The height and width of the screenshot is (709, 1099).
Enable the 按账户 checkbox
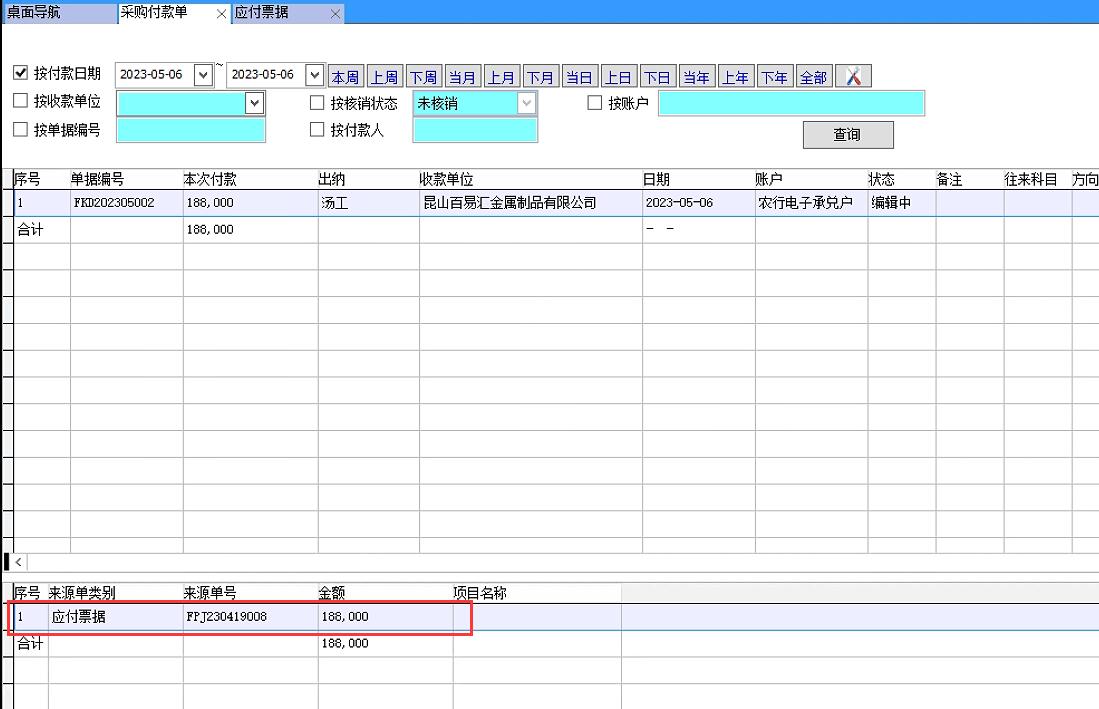click(595, 102)
